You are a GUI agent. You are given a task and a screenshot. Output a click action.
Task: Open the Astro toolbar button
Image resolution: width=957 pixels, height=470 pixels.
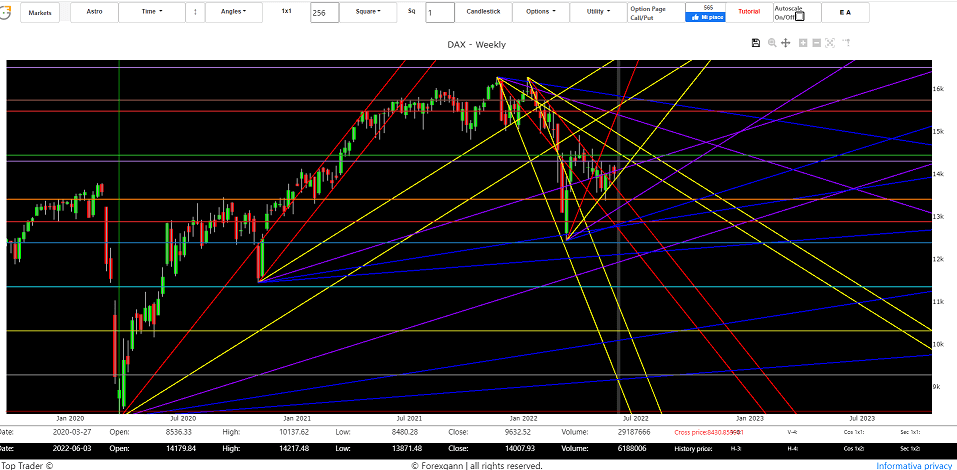(93, 12)
